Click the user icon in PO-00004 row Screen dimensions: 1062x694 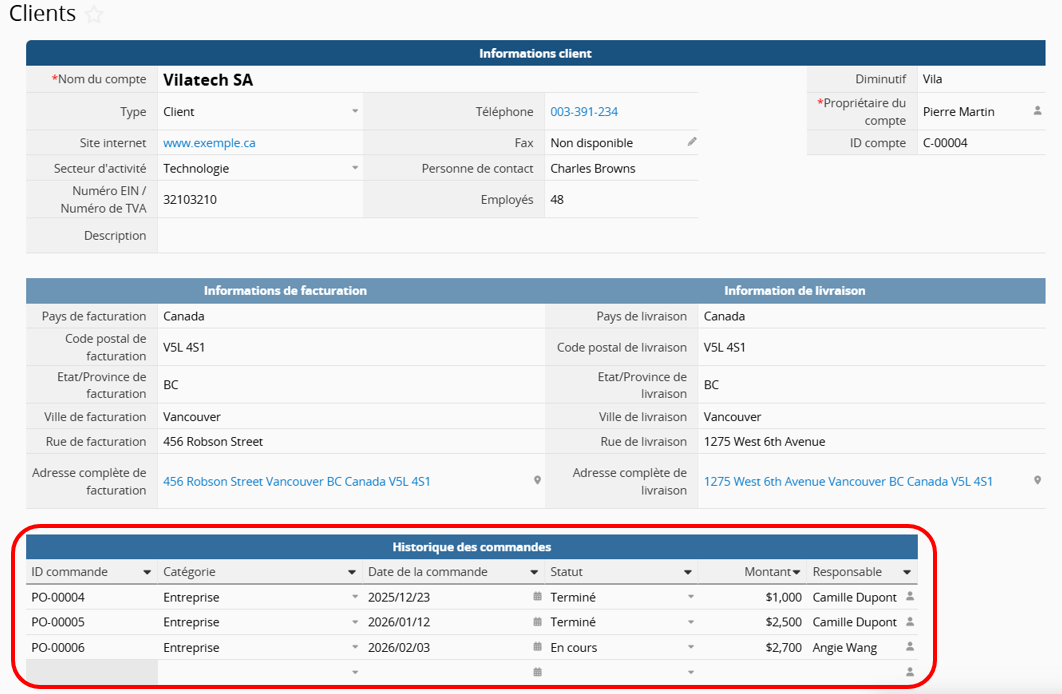909,597
